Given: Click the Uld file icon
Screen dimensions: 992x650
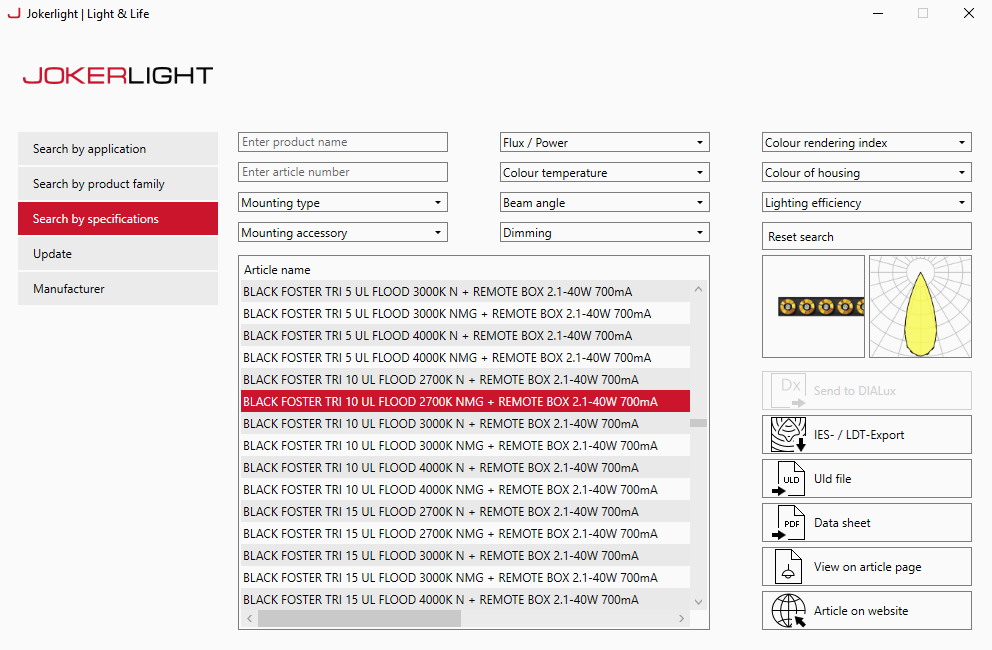Looking at the screenshot, I should click(788, 479).
